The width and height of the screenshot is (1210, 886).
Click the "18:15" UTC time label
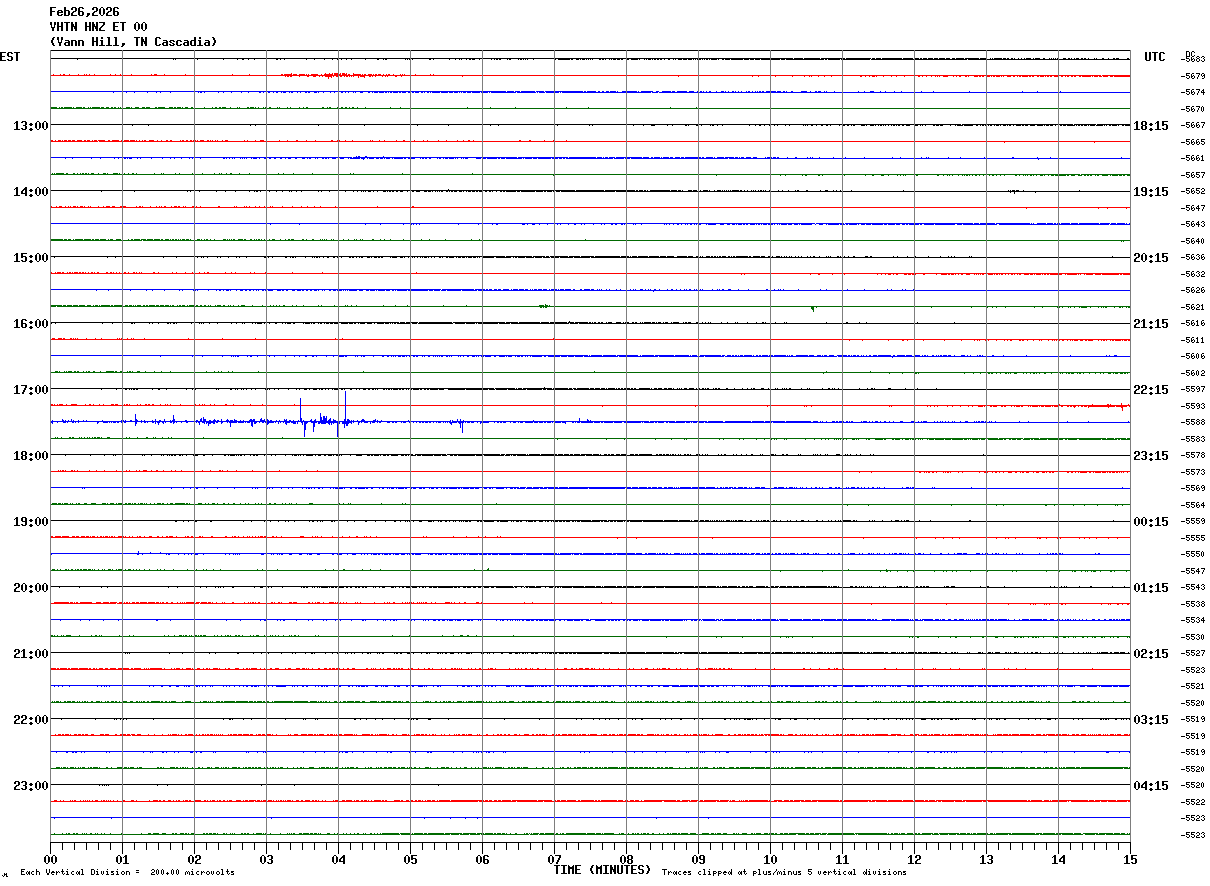click(x=1151, y=126)
